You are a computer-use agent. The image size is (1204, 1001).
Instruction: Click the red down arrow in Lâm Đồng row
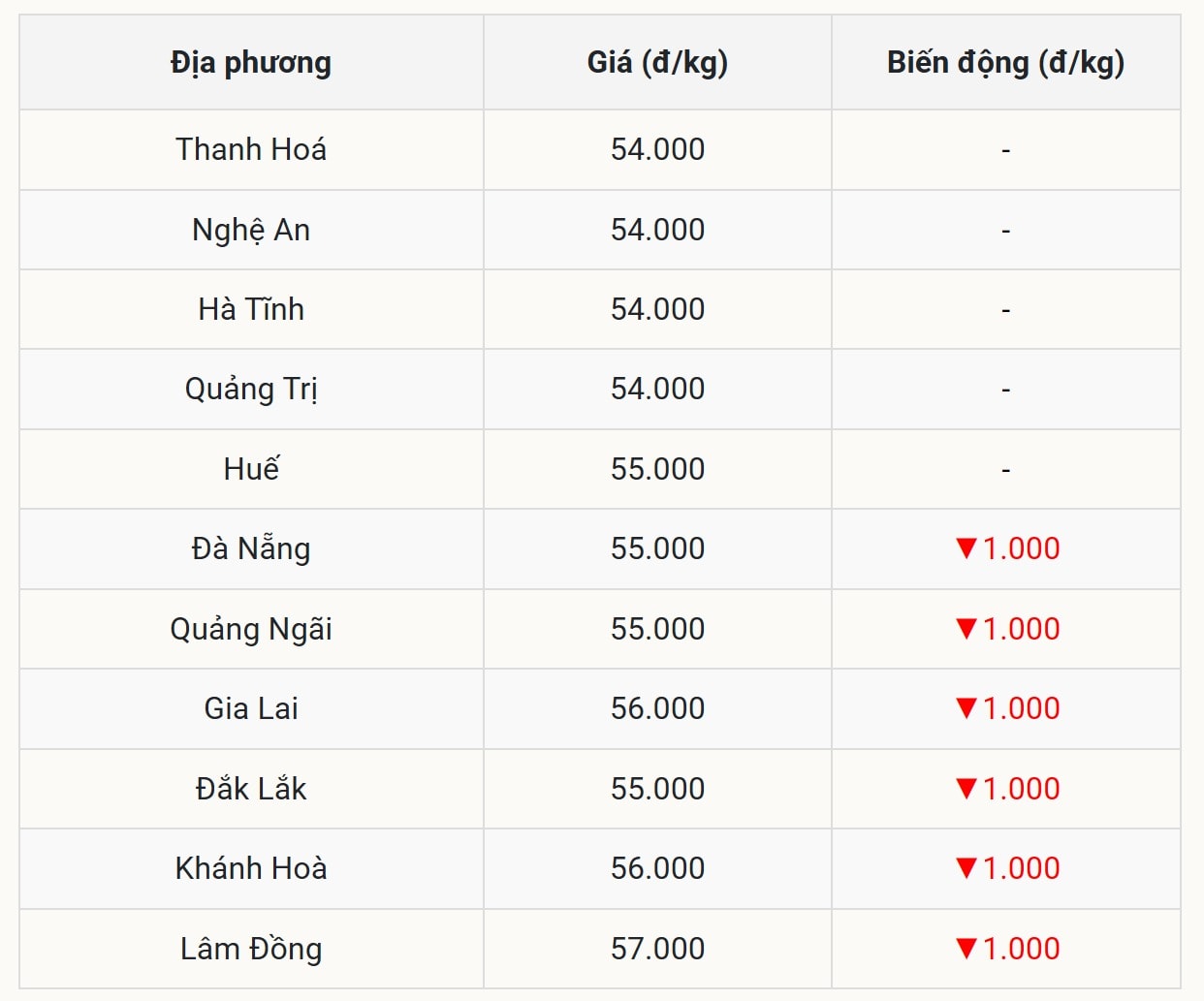click(x=966, y=949)
